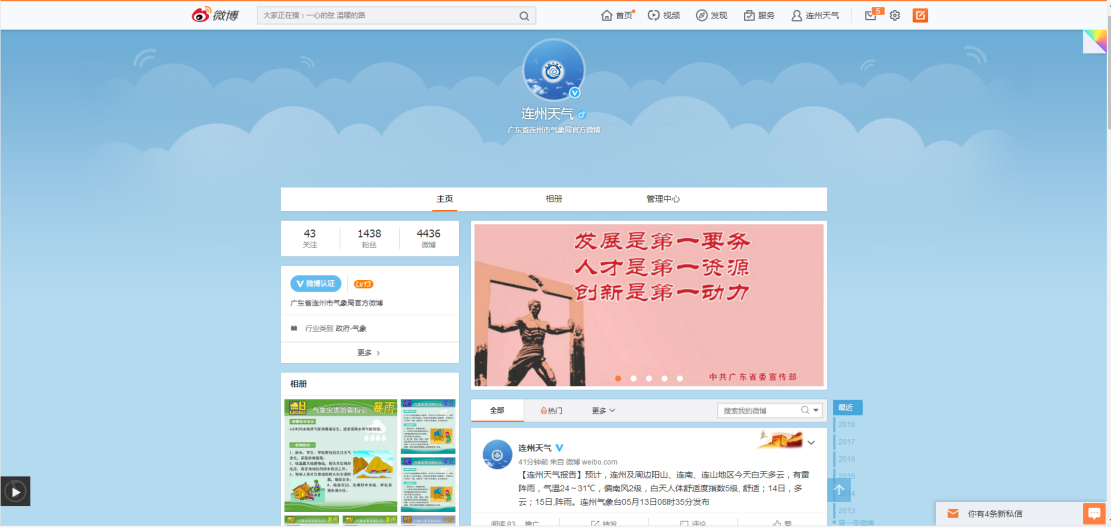The height and width of the screenshot is (528, 1111).
Task: Click 行业类别 政府-气象 row
Action: pos(369,329)
